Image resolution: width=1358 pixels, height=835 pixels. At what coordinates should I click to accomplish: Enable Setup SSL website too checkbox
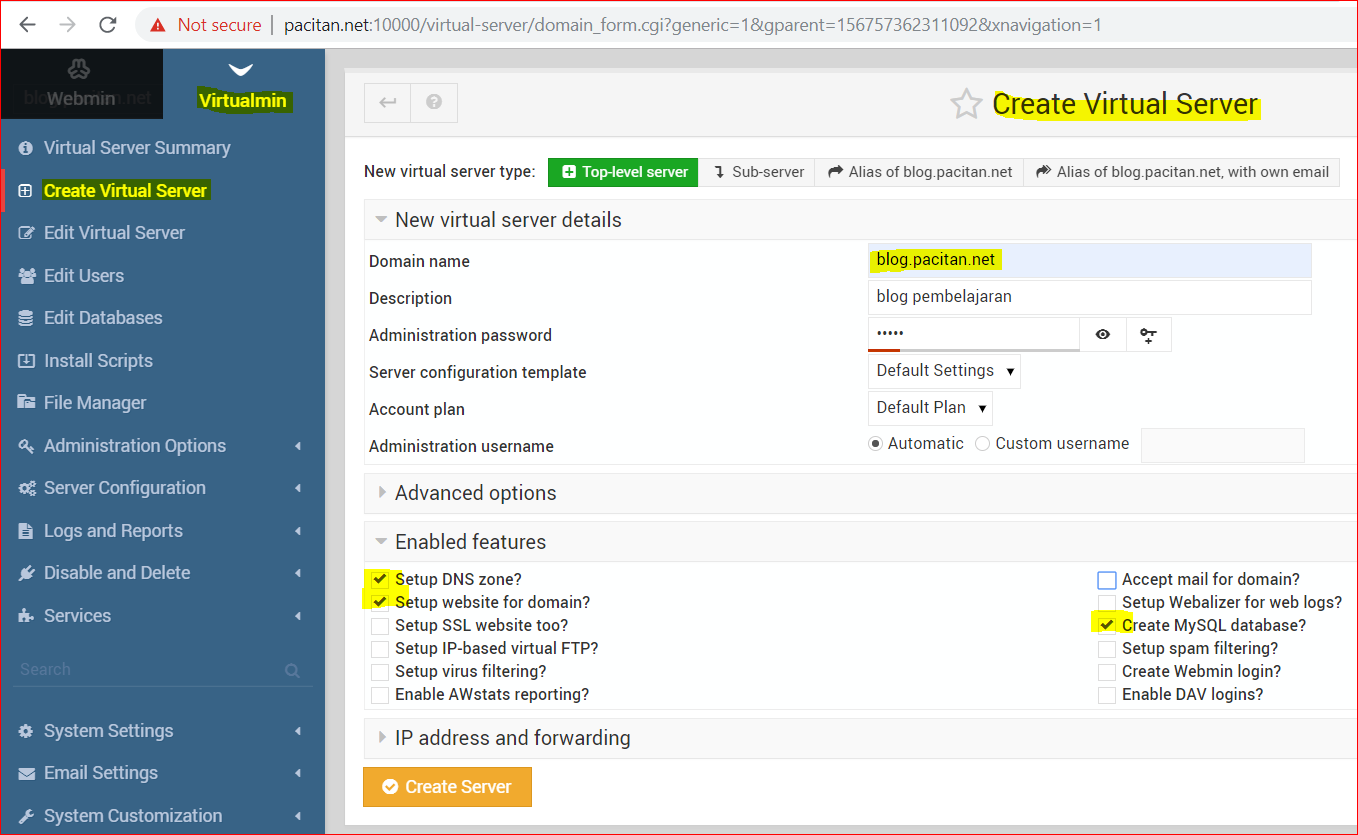pyautogui.click(x=380, y=626)
